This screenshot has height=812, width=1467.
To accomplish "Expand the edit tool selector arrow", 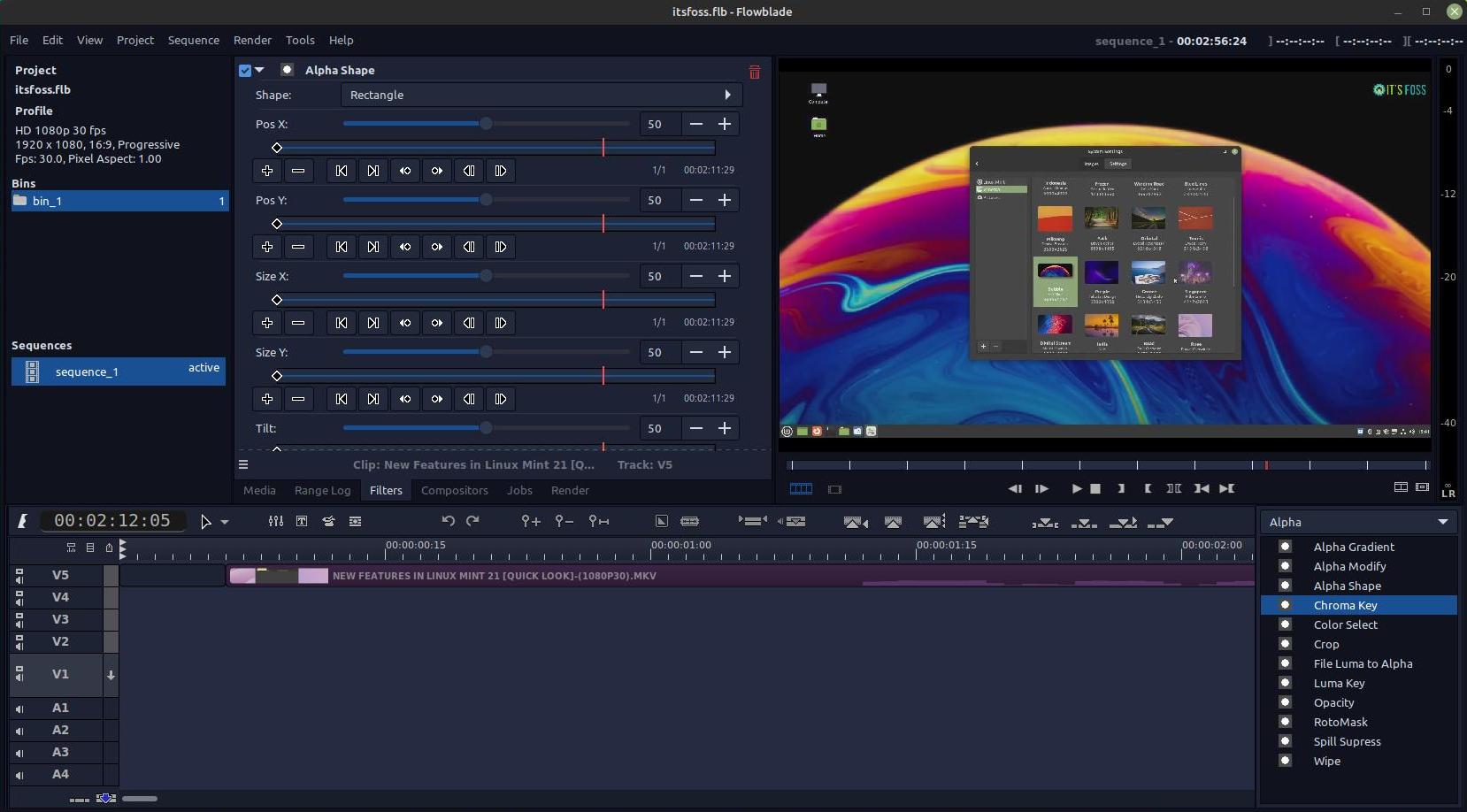I will [x=225, y=522].
